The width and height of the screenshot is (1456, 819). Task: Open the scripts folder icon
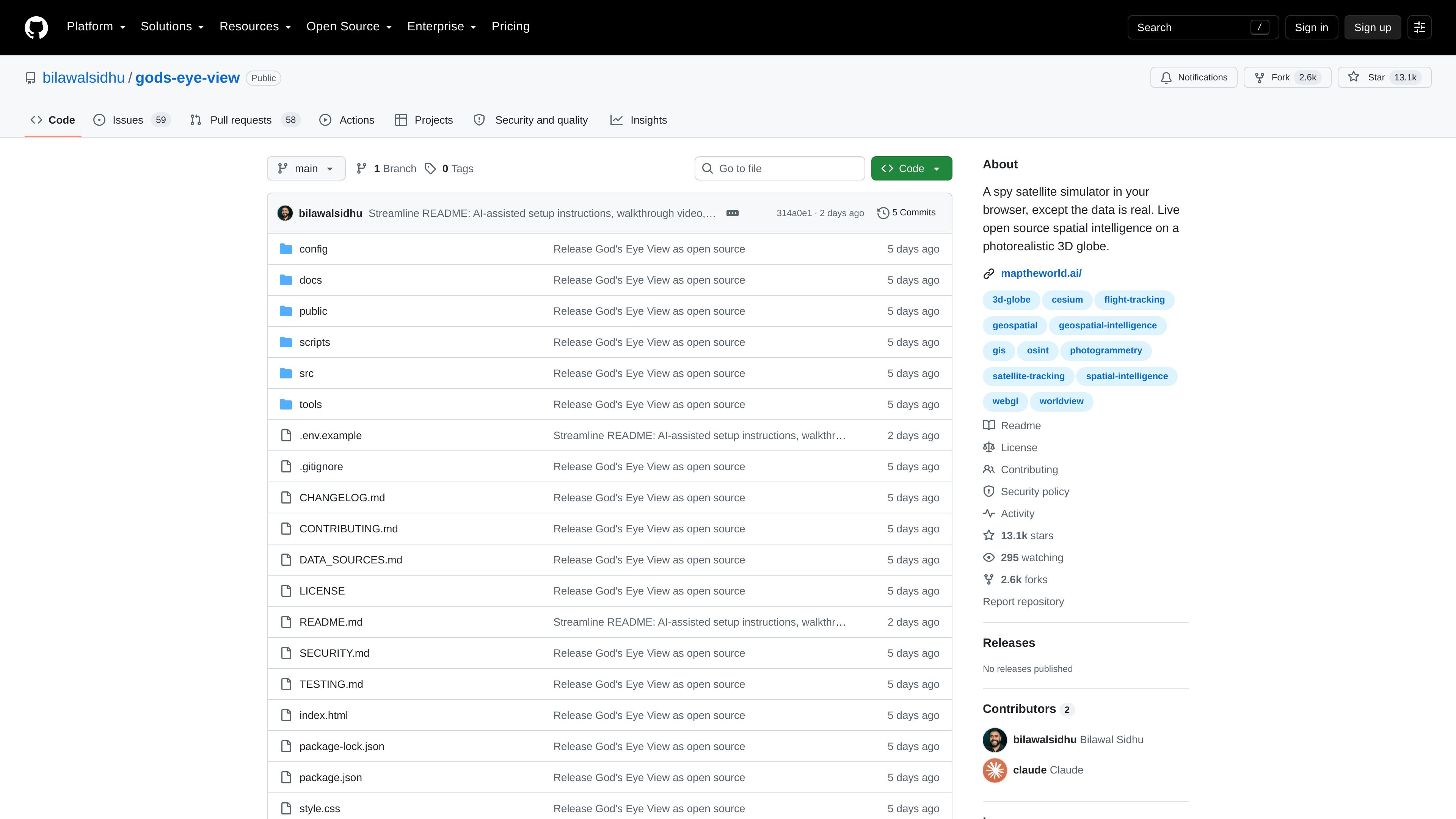(286, 342)
